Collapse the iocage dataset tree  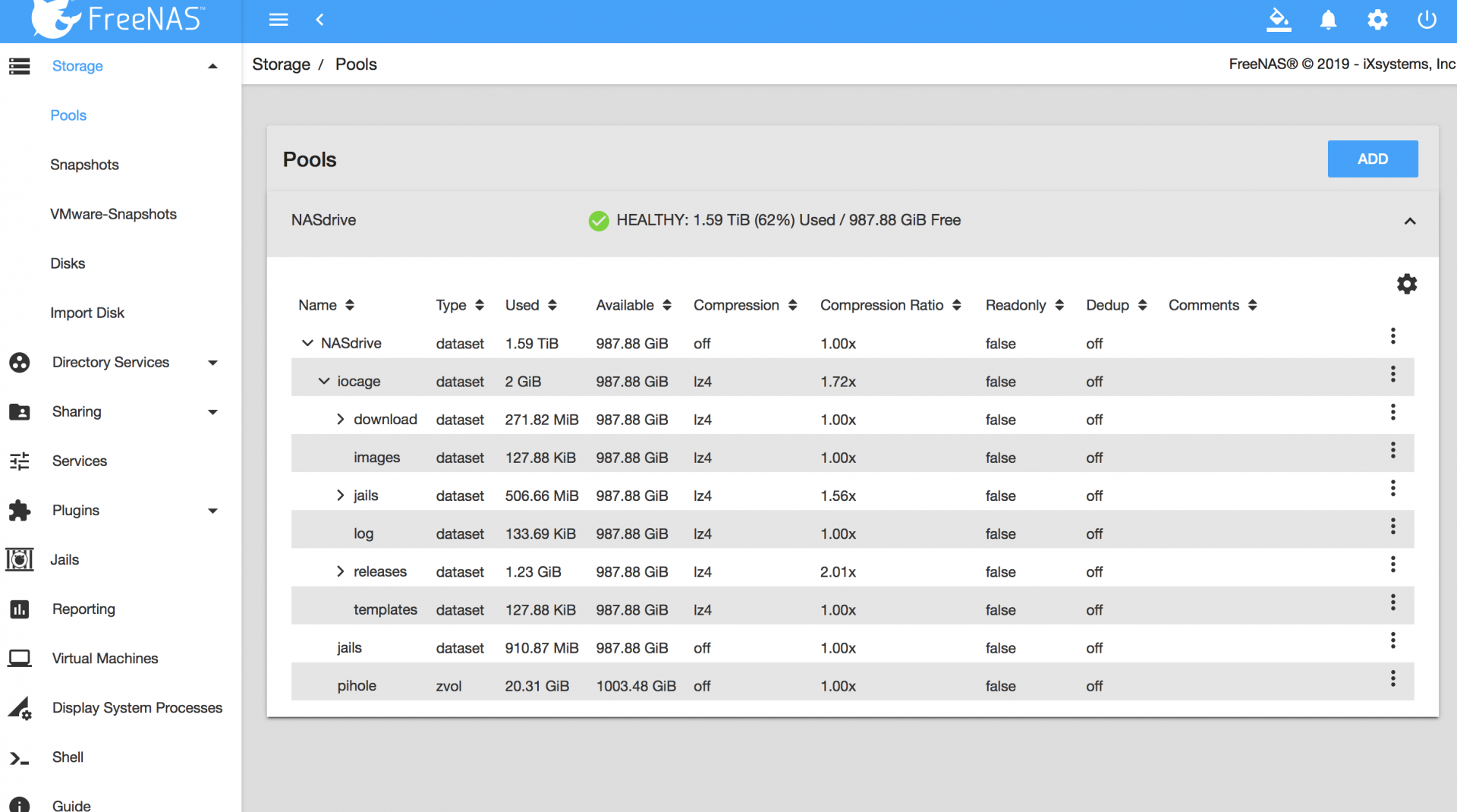(x=324, y=381)
